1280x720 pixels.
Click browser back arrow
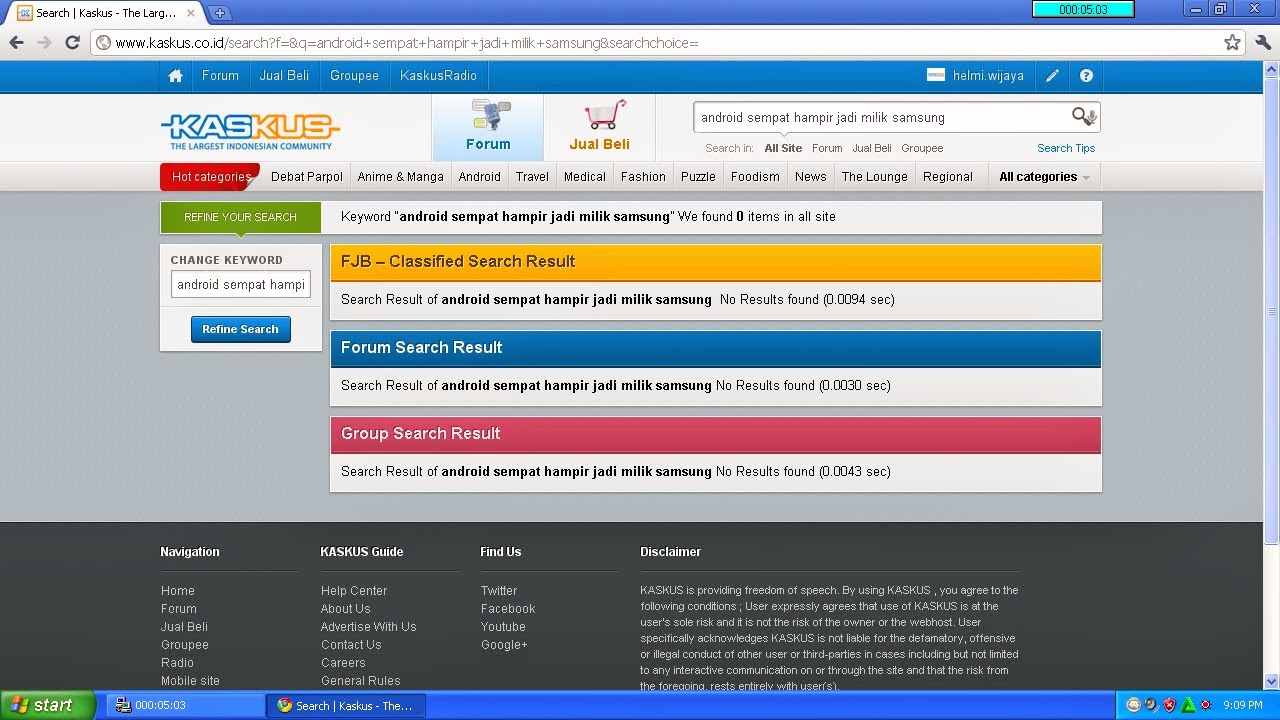coord(16,43)
